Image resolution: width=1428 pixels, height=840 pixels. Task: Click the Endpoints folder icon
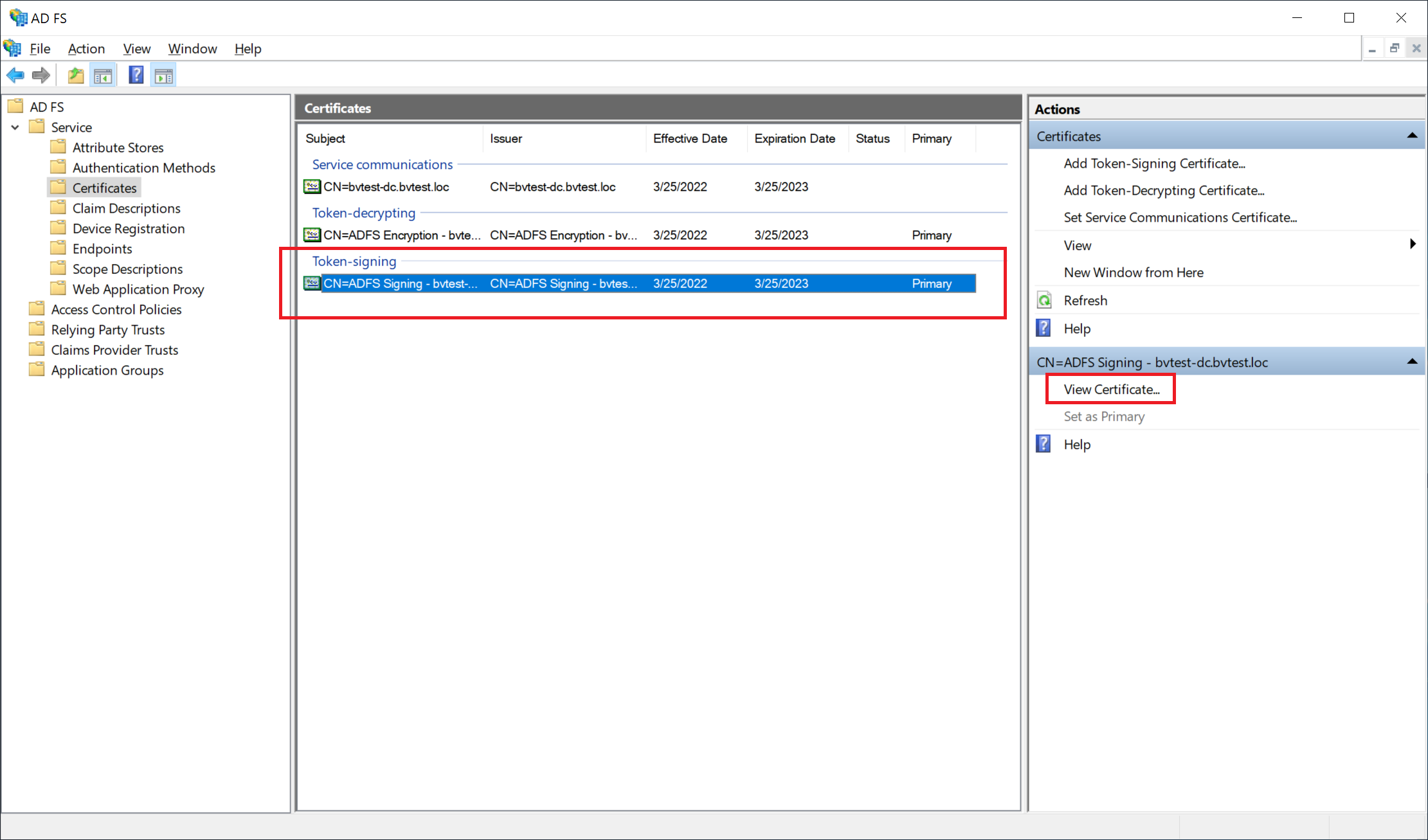tap(59, 248)
